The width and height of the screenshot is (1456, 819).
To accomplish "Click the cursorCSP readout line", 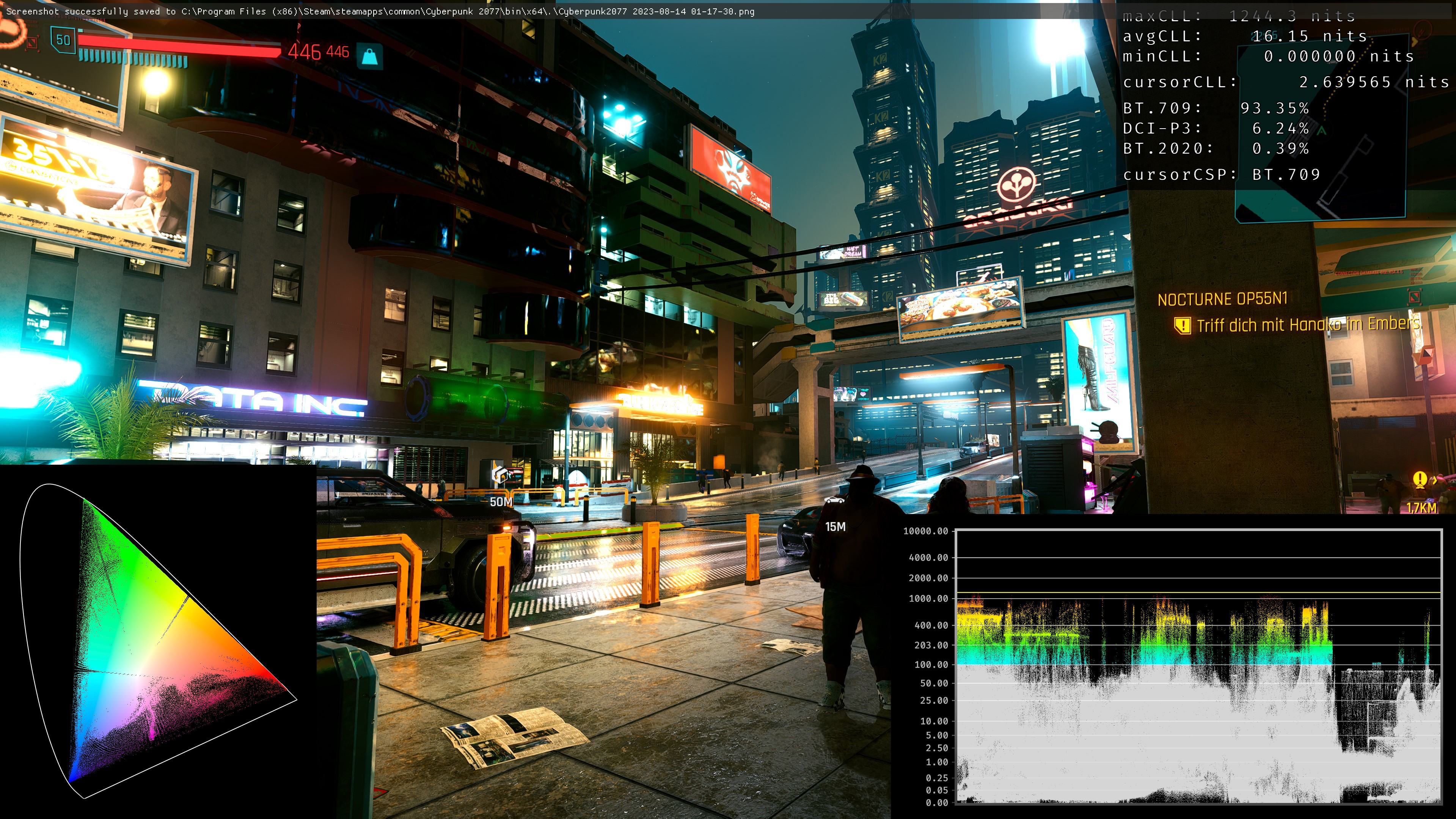I will (1222, 174).
